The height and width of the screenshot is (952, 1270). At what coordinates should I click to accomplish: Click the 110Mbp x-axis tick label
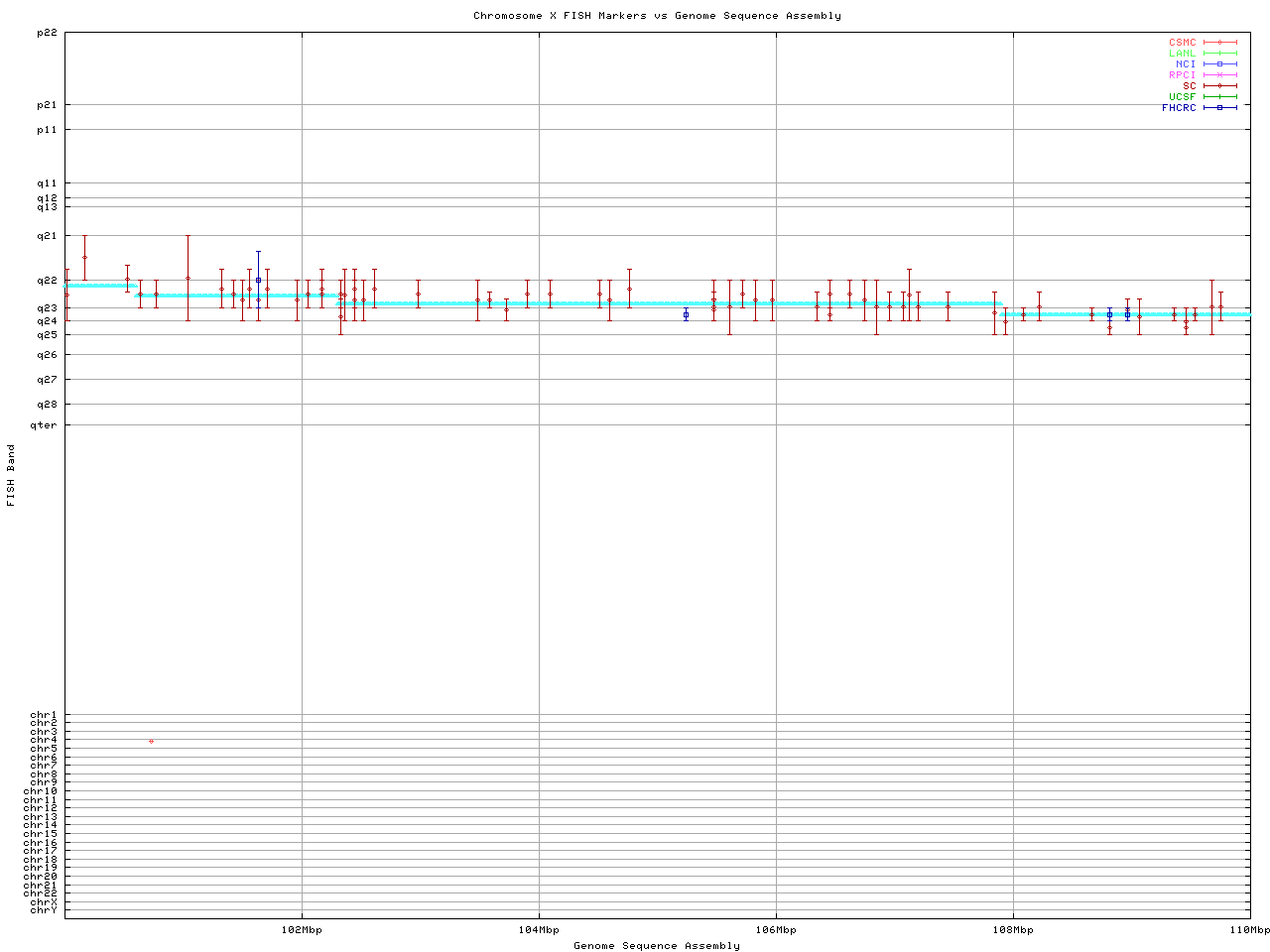click(x=1249, y=930)
